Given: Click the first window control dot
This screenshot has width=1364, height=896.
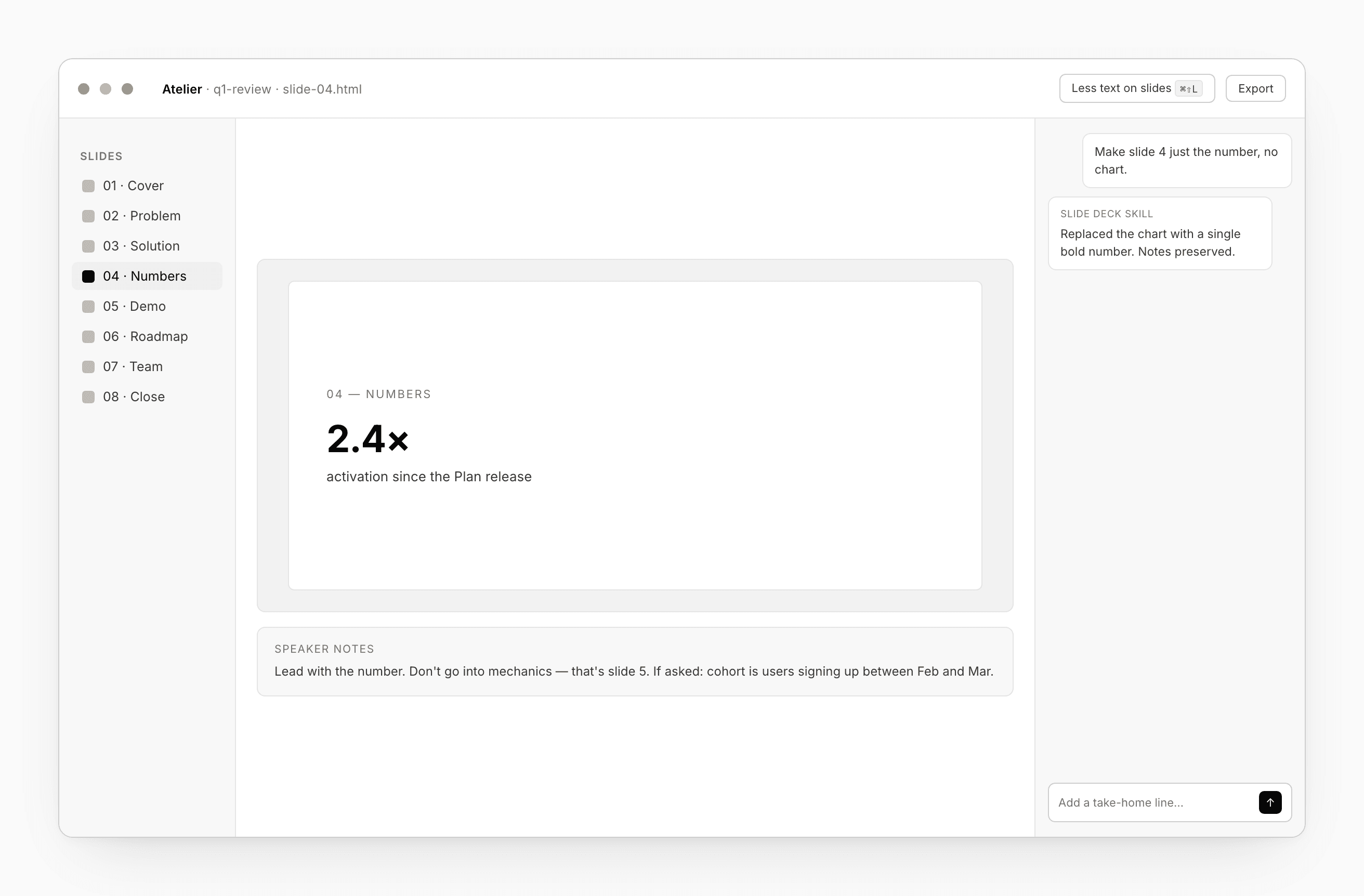Looking at the screenshot, I should click(84, 89).
